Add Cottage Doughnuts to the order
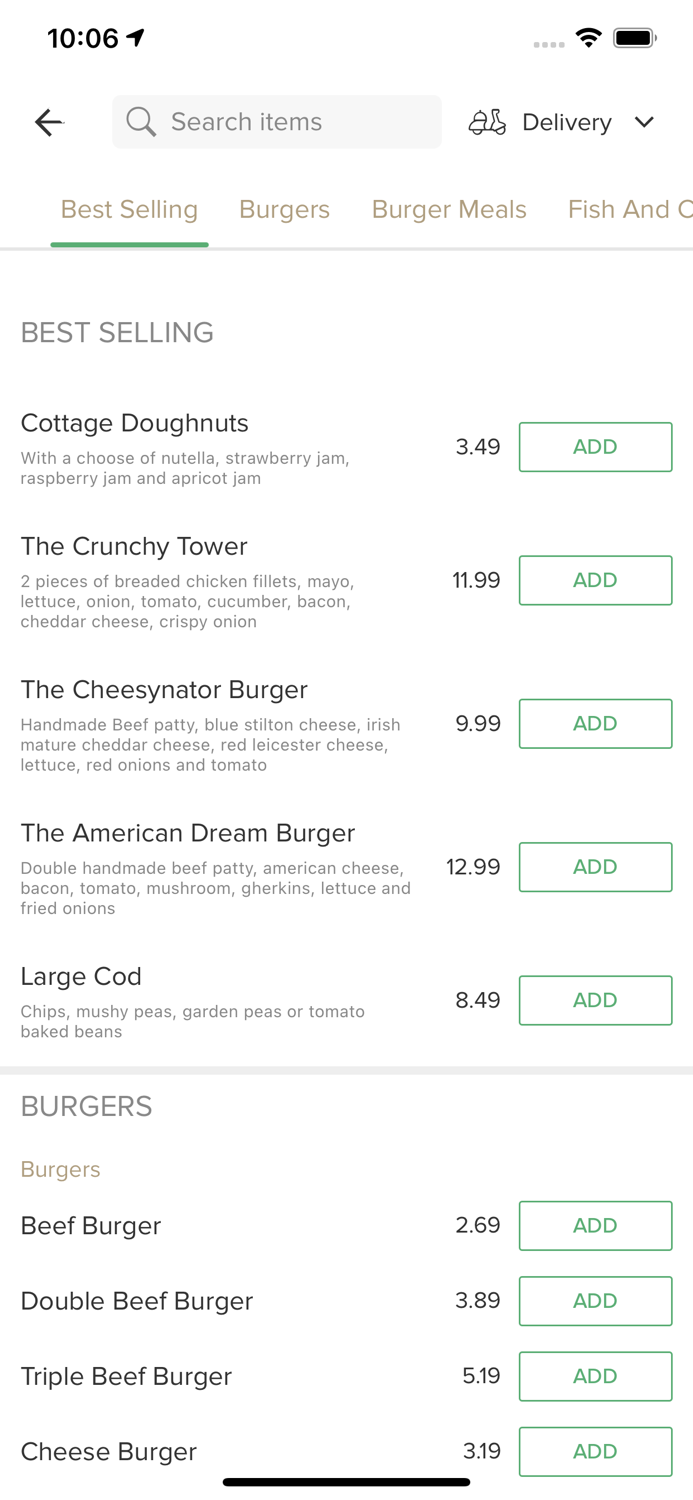This screenshot has width=693, height=1500. point(595,447)
